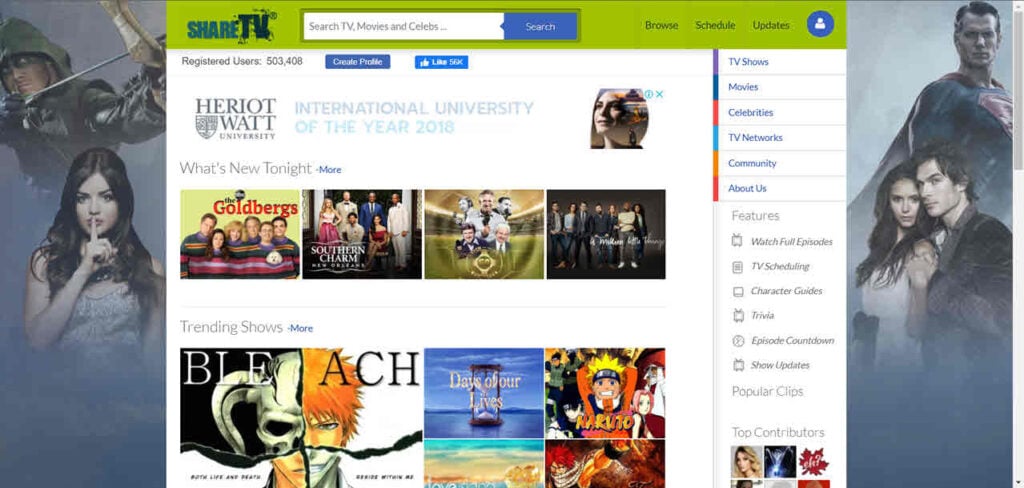The image size is (1024, 488).
Task: Click More next to Trending Shows
Action: (x=301, y=329)
